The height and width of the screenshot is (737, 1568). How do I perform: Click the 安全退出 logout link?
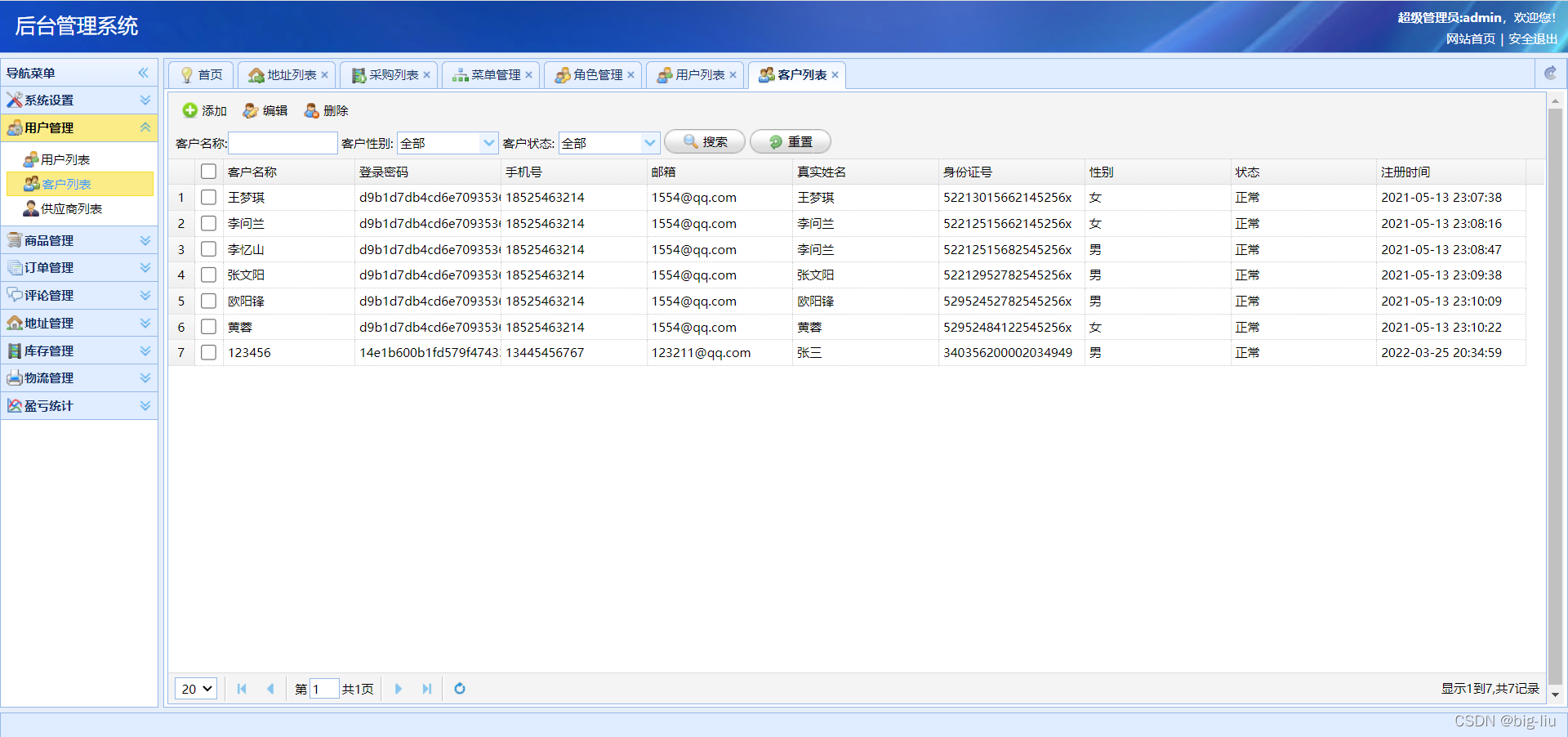[1533, 38]
